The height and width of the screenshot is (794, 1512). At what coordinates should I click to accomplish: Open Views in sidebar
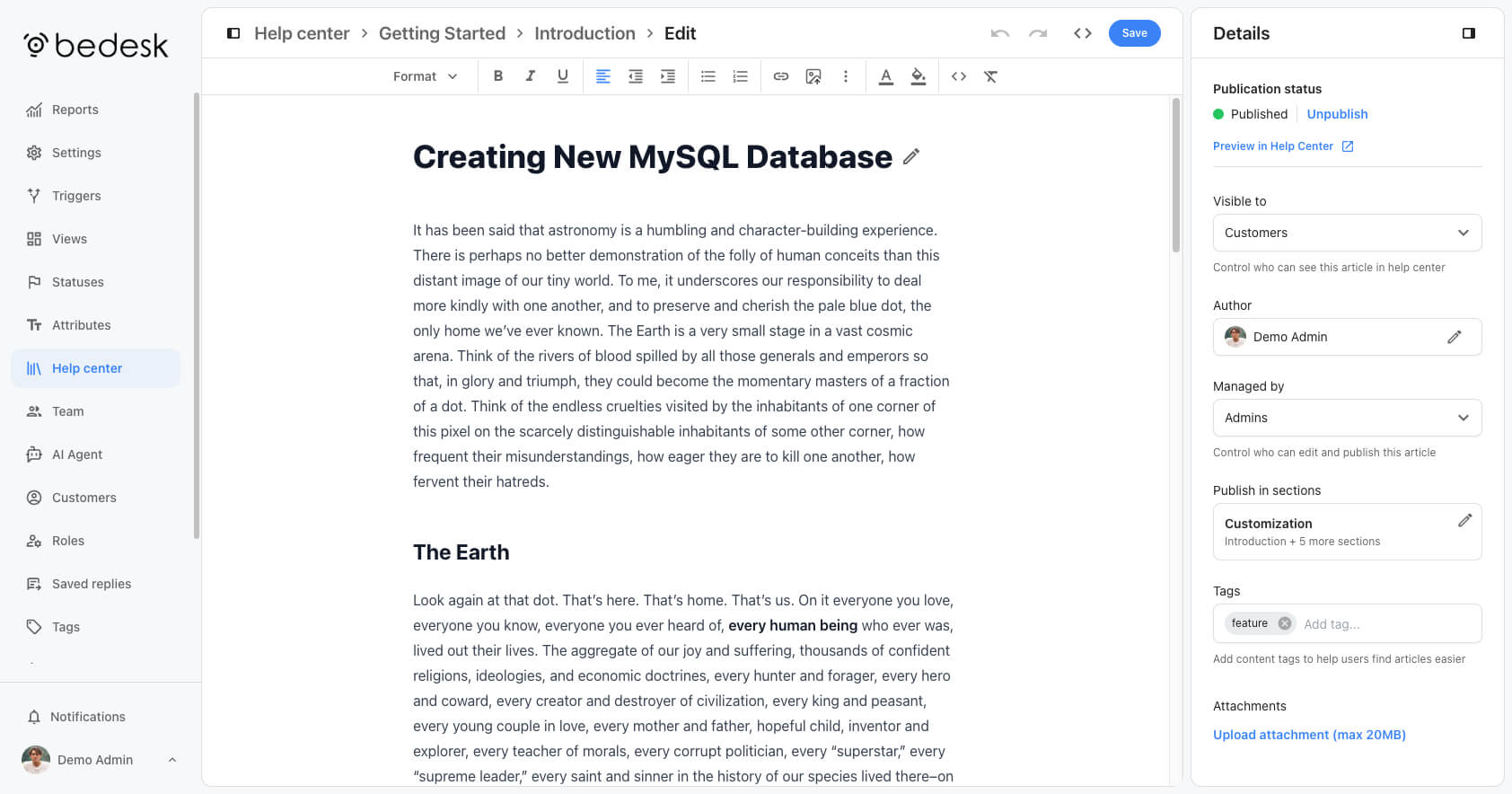[95, 239]
